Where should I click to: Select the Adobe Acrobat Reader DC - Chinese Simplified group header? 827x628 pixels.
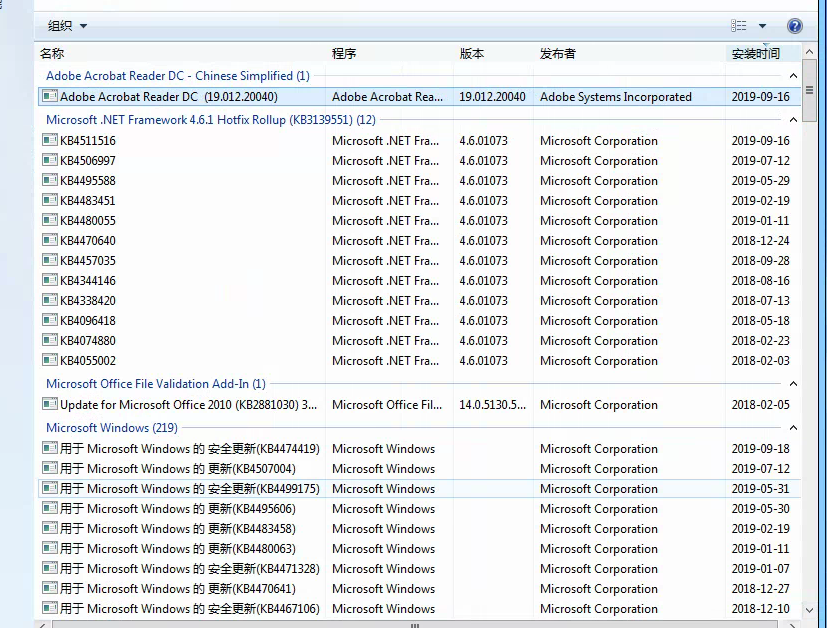pyautogui.click(x=178, y=76)
